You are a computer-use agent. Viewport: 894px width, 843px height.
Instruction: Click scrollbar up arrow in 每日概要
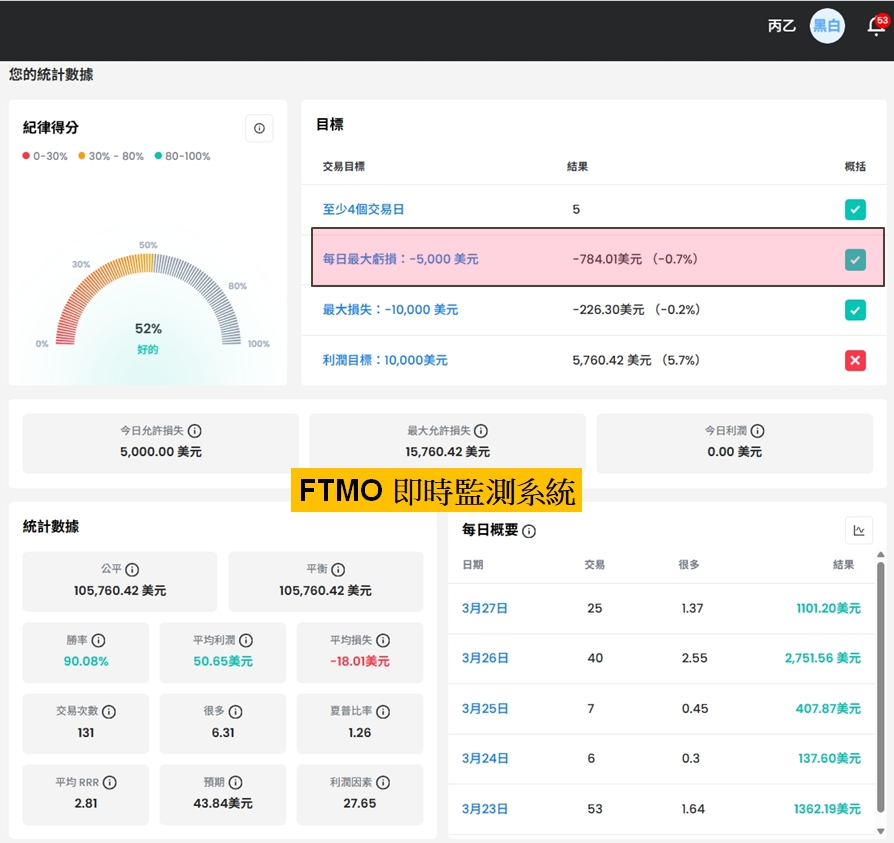[881, 555]
